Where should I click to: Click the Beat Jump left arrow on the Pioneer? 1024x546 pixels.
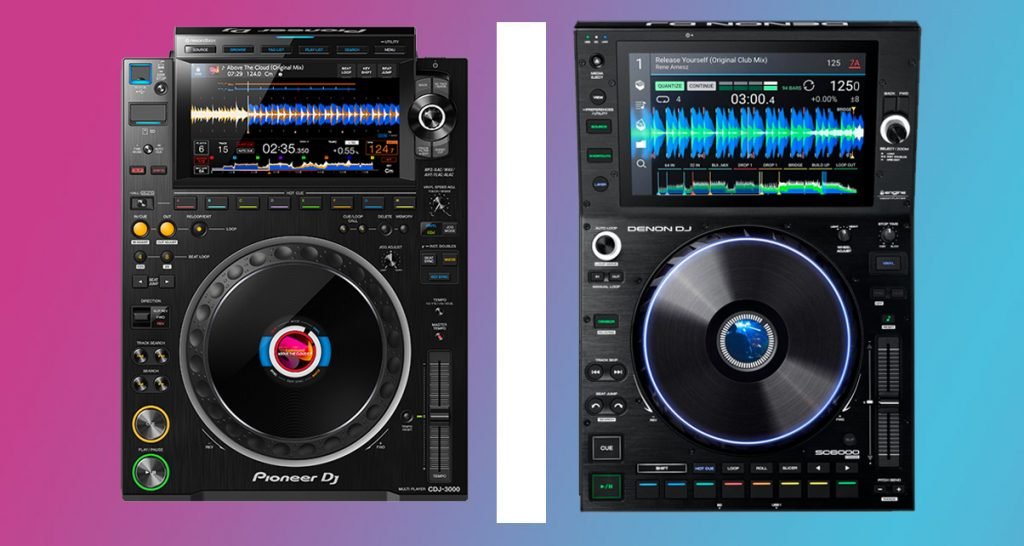click(x=140, y=281)
